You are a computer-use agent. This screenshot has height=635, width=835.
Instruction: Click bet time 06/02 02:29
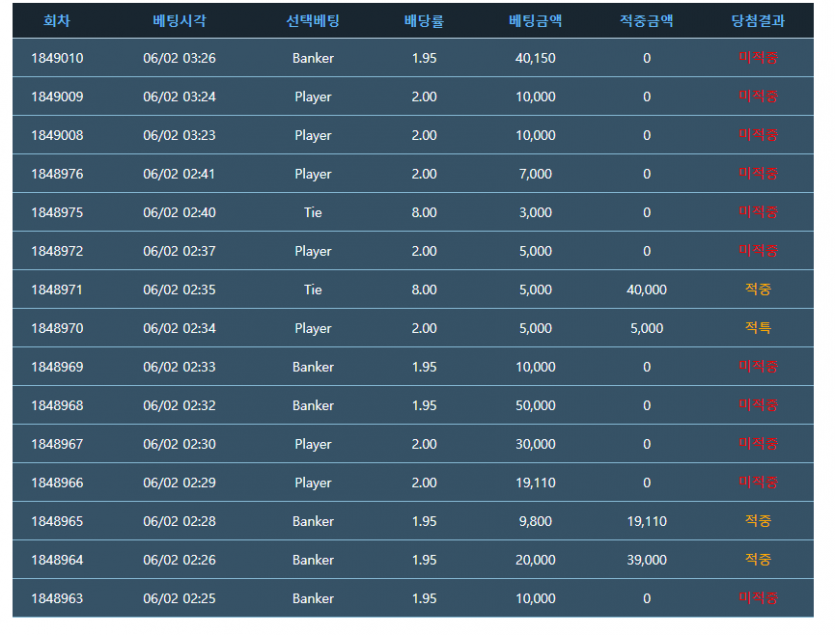point(179,483)
